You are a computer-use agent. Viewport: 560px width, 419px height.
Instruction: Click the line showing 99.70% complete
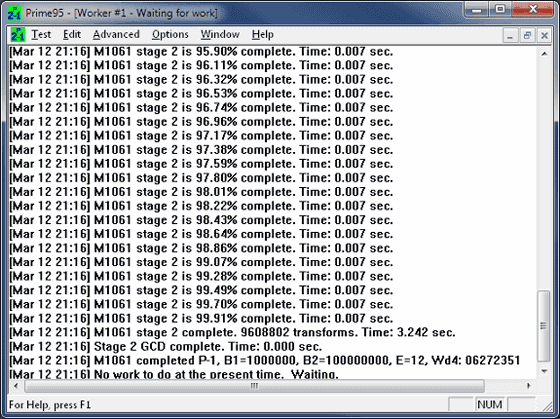201,305
